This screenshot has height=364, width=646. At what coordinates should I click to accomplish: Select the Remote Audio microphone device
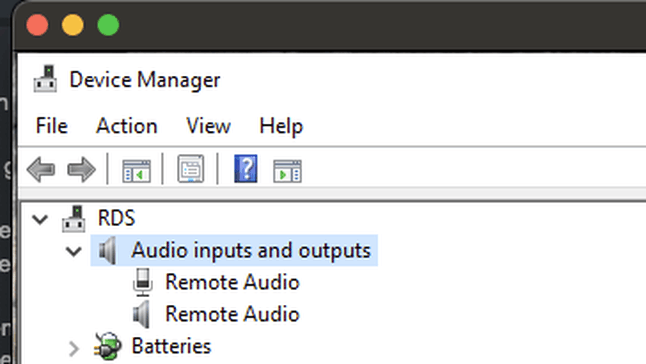[x=232, y=282]
